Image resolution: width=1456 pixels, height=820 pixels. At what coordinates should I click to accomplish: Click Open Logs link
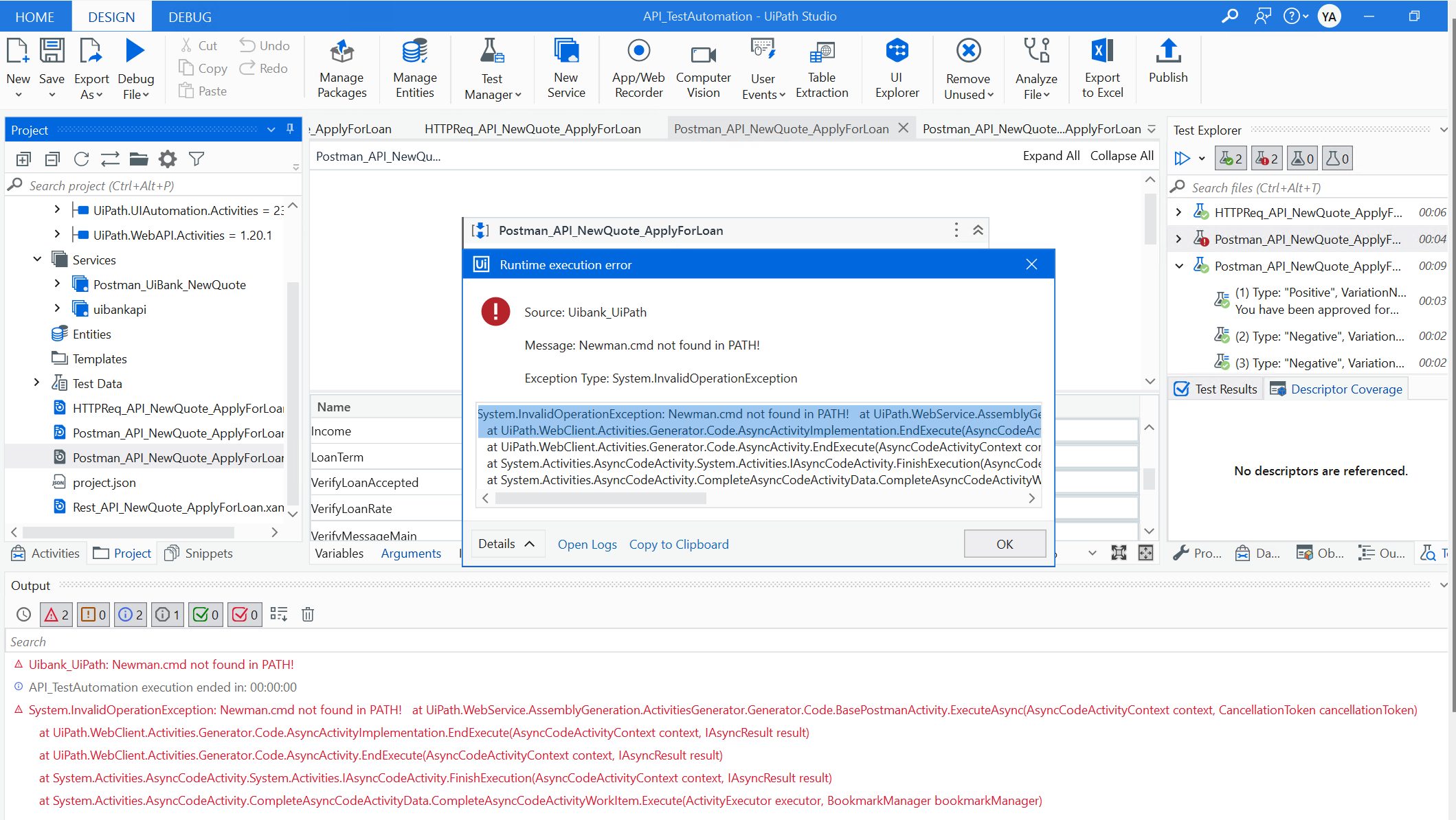587,544
